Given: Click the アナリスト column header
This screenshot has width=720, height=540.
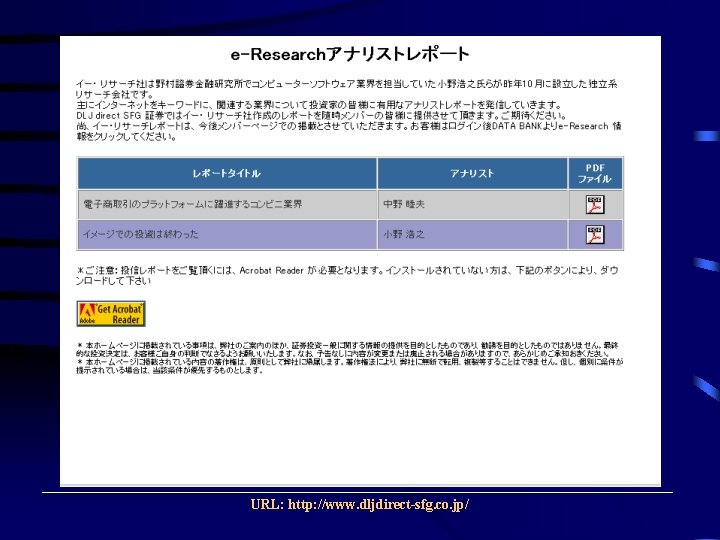Looking at the screenshot, I should tap(472, 174).
